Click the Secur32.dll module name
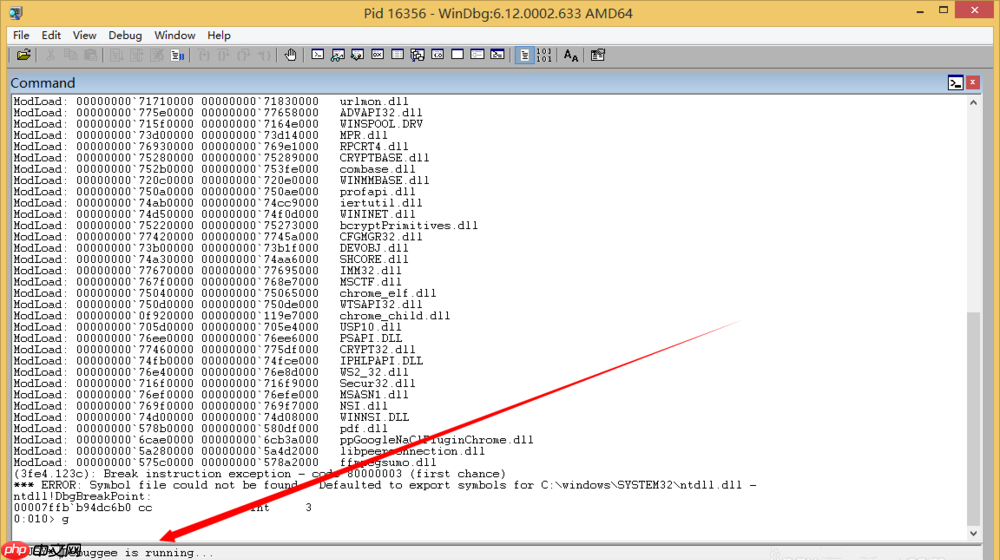Screen dimensions: 1000x560 377,383
